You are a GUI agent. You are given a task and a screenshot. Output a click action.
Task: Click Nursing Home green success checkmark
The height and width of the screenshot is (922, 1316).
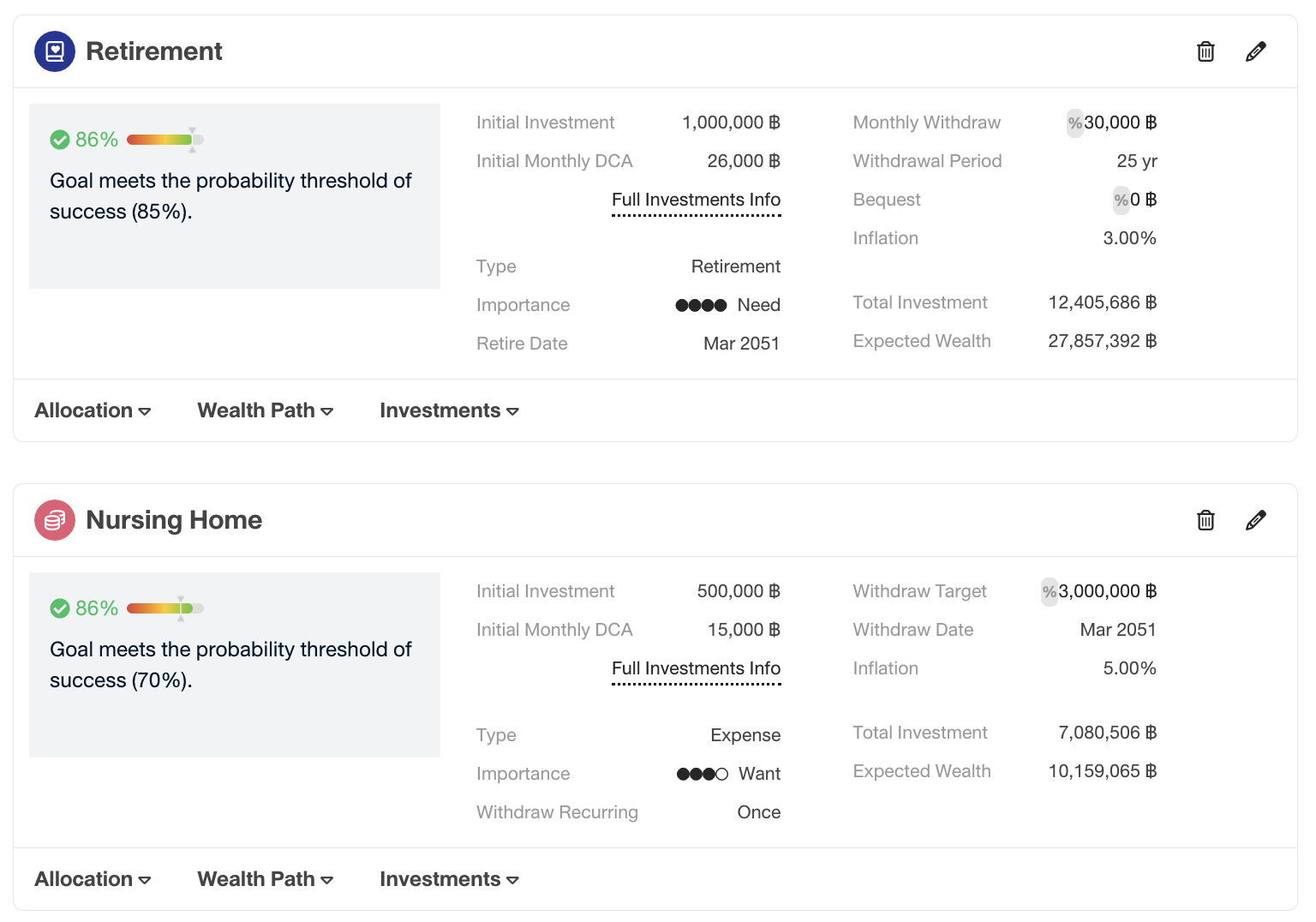(x=60, y=608)
